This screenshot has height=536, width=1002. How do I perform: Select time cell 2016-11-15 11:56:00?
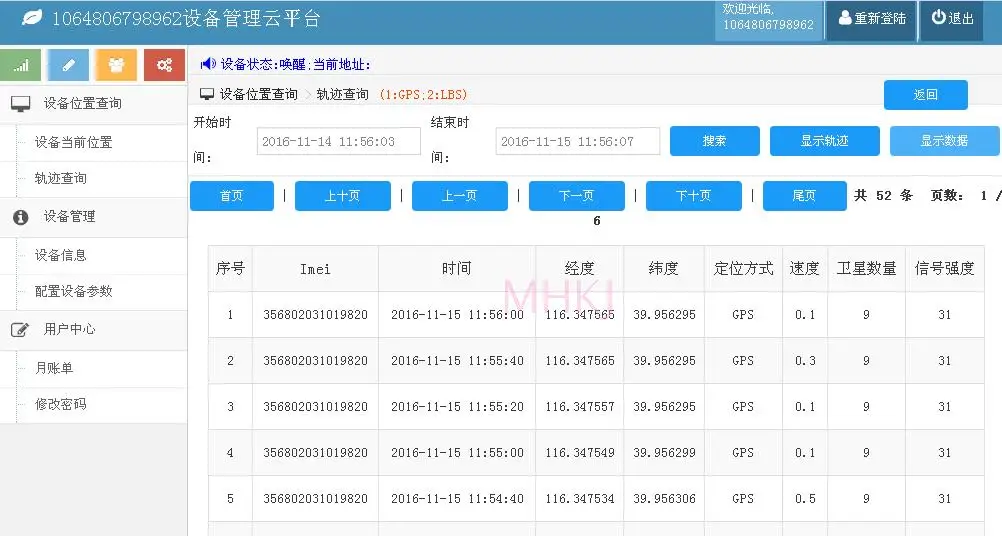(x=457, y=315)
